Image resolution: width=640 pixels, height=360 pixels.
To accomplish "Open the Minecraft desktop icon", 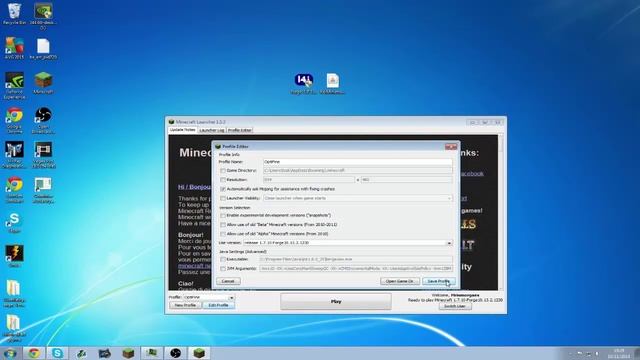I will (x=43, y=83).
